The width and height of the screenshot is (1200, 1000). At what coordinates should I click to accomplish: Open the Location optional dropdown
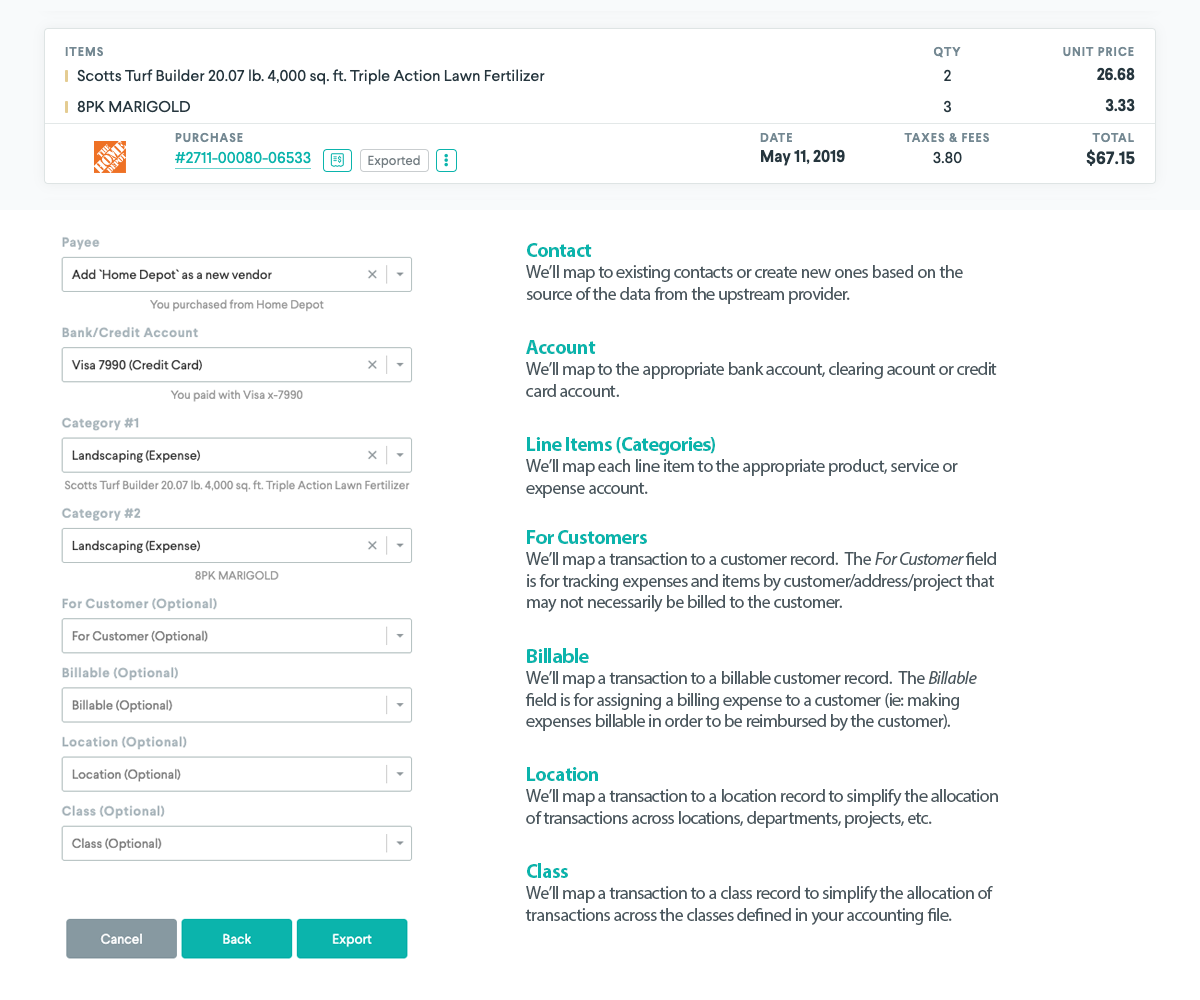tap(236, 774)
